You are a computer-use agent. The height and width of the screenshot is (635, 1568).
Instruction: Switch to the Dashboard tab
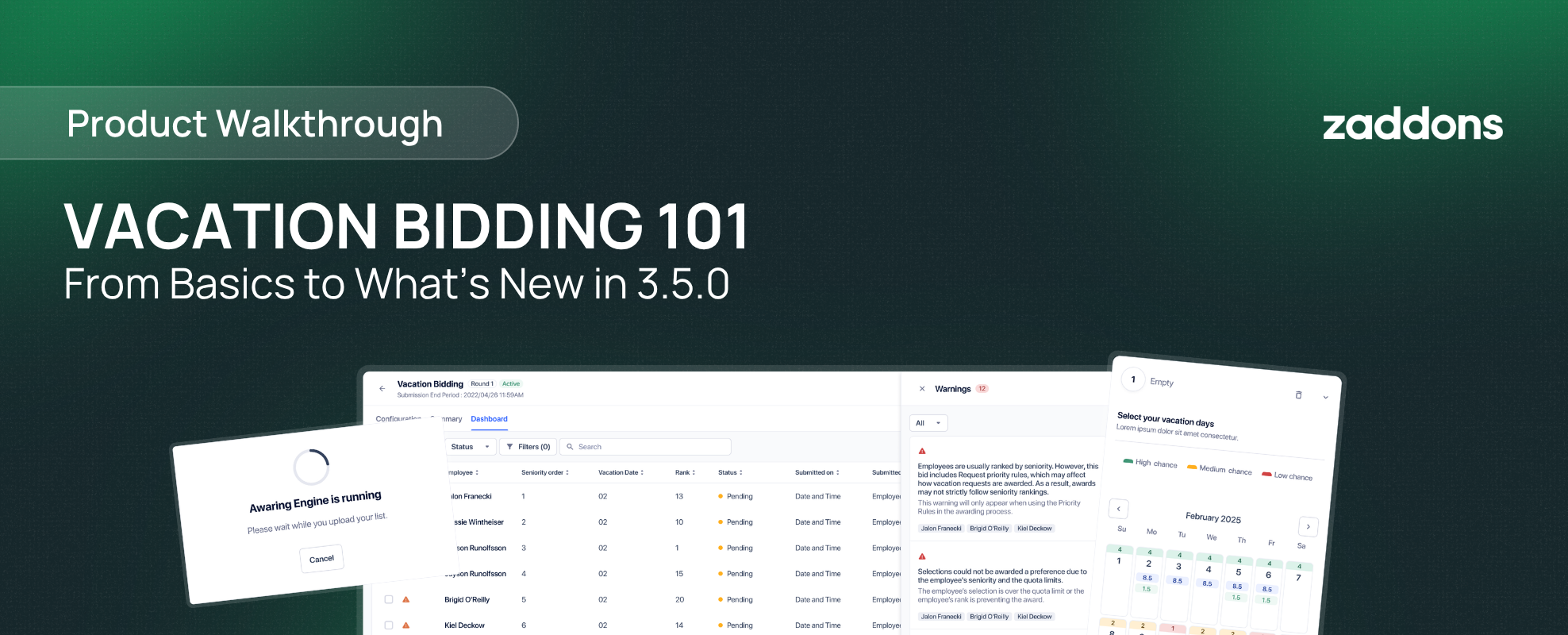pos(489,419)
